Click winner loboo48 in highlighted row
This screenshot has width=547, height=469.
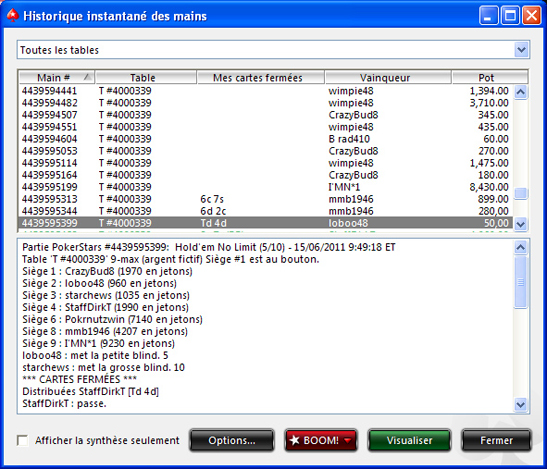[348, 223]
